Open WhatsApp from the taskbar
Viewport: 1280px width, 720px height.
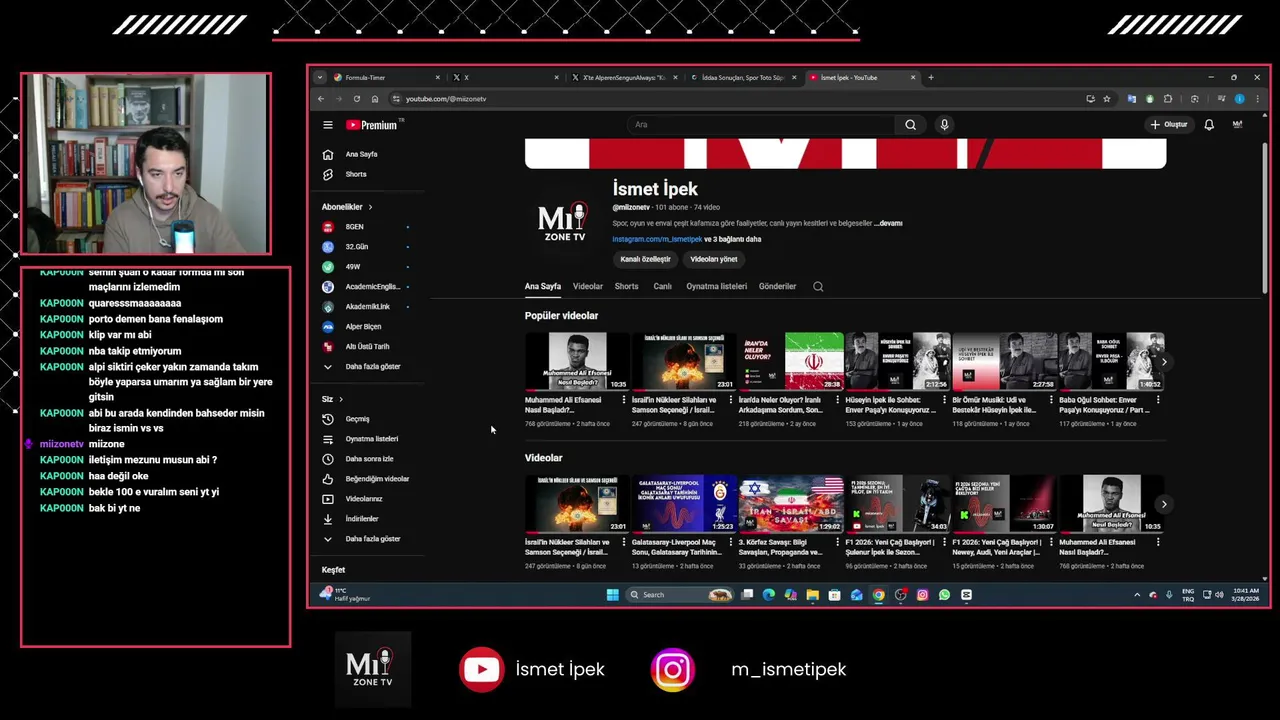click(x=944, y=595)
